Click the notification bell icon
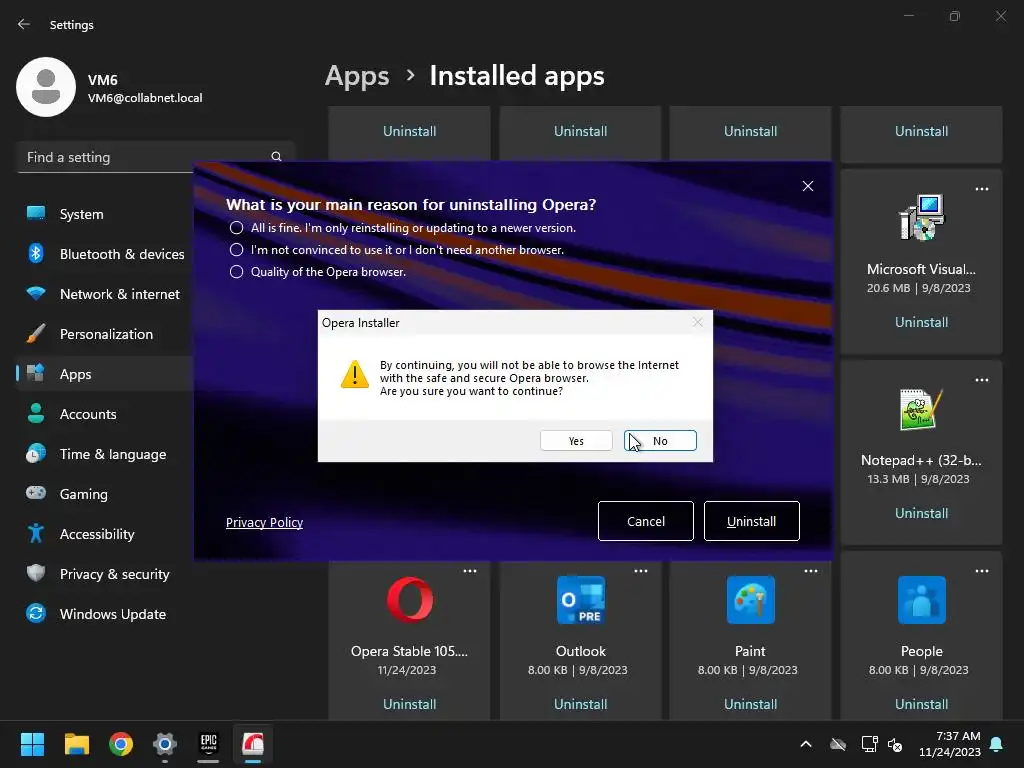Image resolution: width=1024 pixels, height=768 pixels. [x=997, y=744]
